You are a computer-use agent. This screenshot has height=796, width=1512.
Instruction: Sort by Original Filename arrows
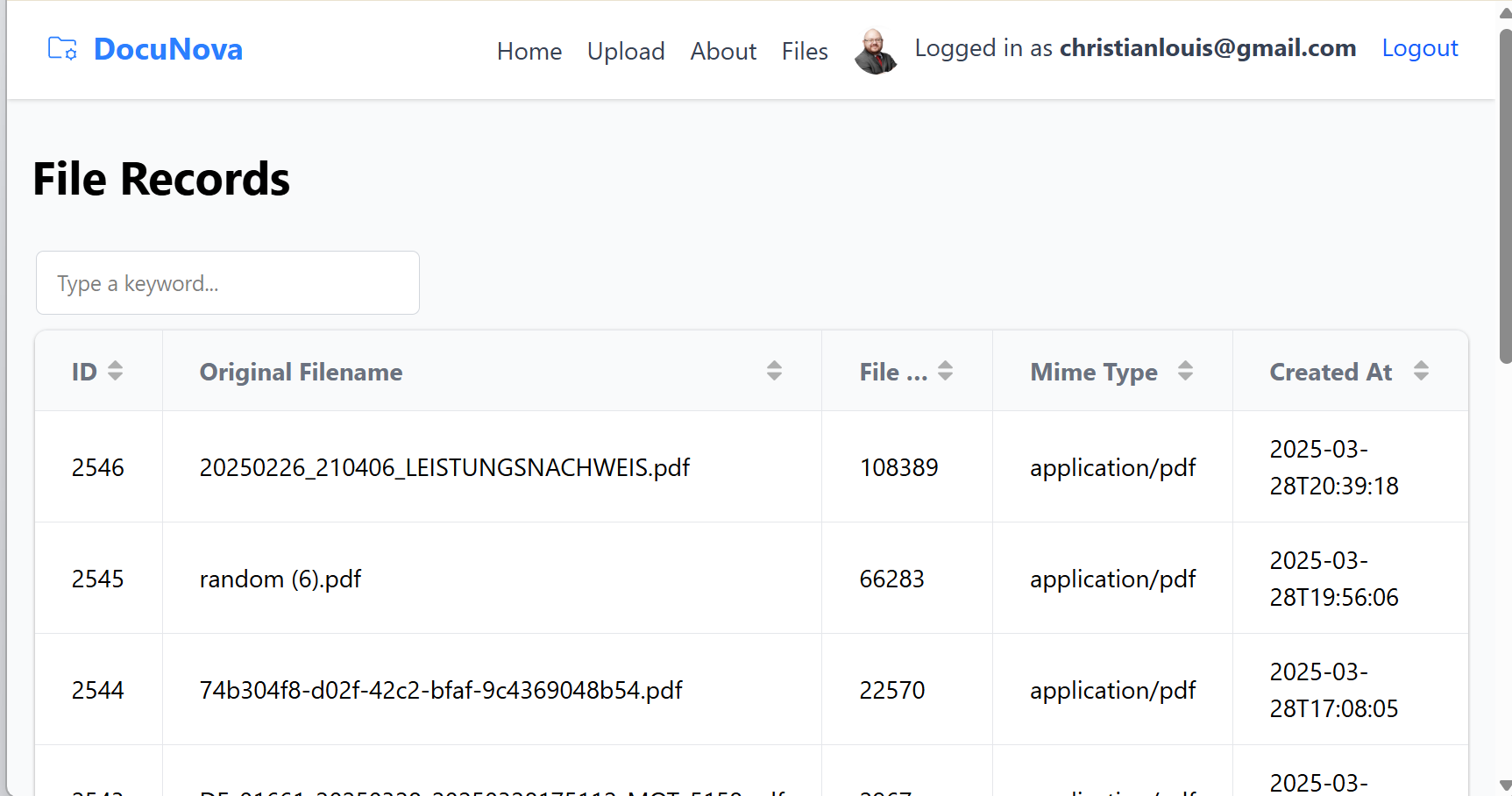(774, 371)
